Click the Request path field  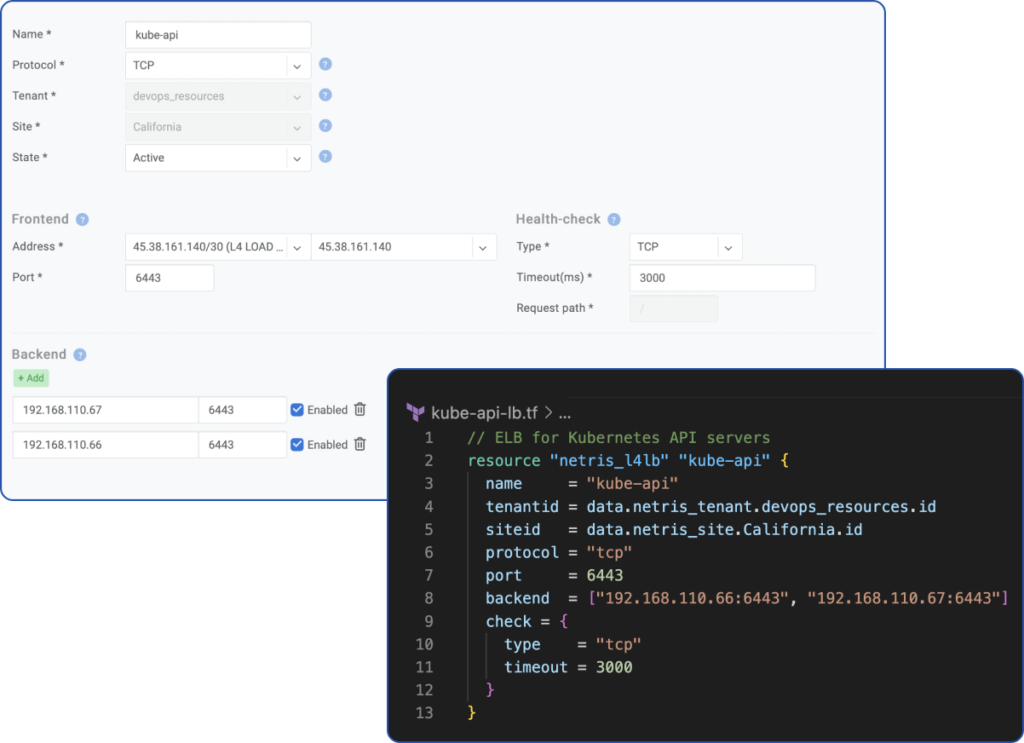(x=674, y=308)
